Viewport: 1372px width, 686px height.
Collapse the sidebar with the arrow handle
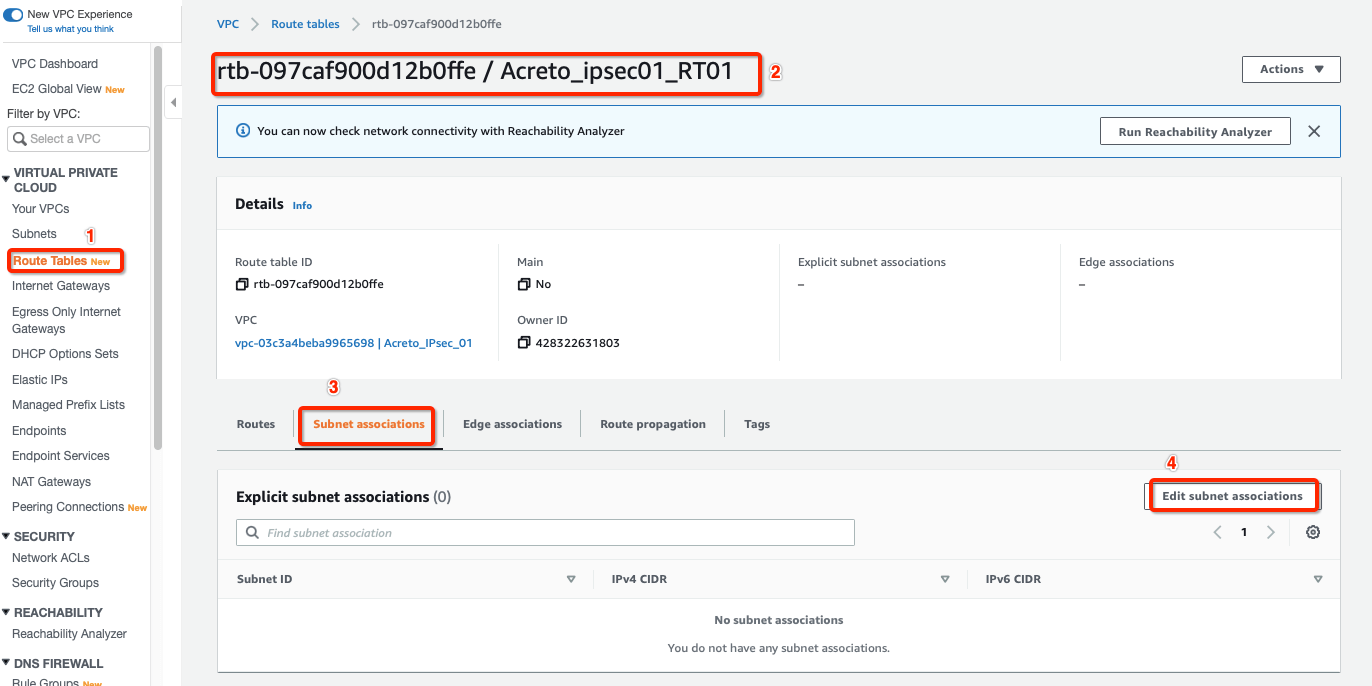(173, 102)
